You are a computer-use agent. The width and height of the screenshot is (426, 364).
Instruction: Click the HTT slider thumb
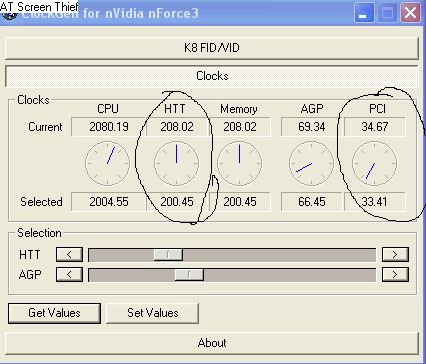pyautogui.click(x=168, y=255)
